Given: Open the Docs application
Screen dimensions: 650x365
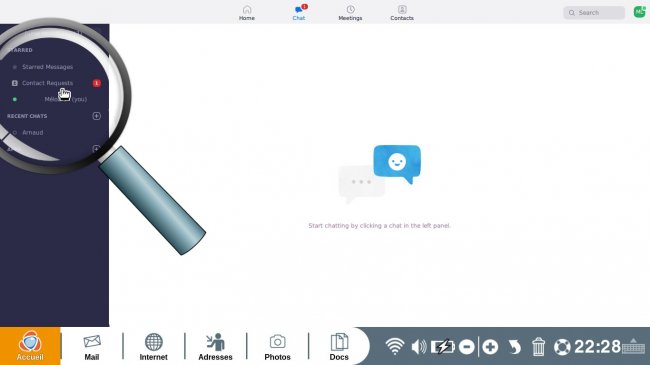Looking at the screenshot, I should pyautogui.click(x=339, y=347).
